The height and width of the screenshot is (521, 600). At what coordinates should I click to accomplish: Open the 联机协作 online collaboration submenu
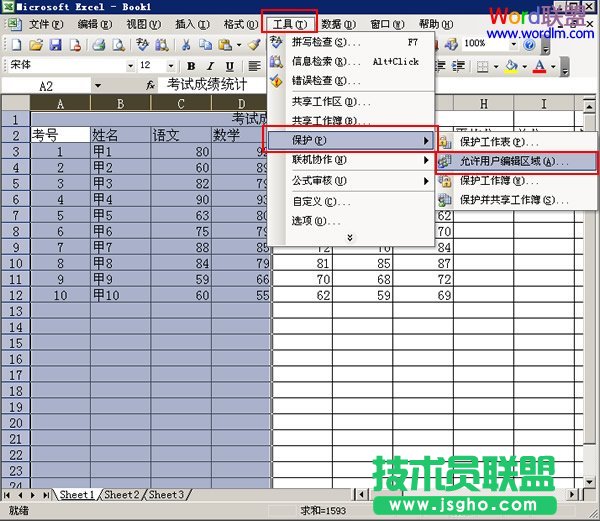point(351,160)
